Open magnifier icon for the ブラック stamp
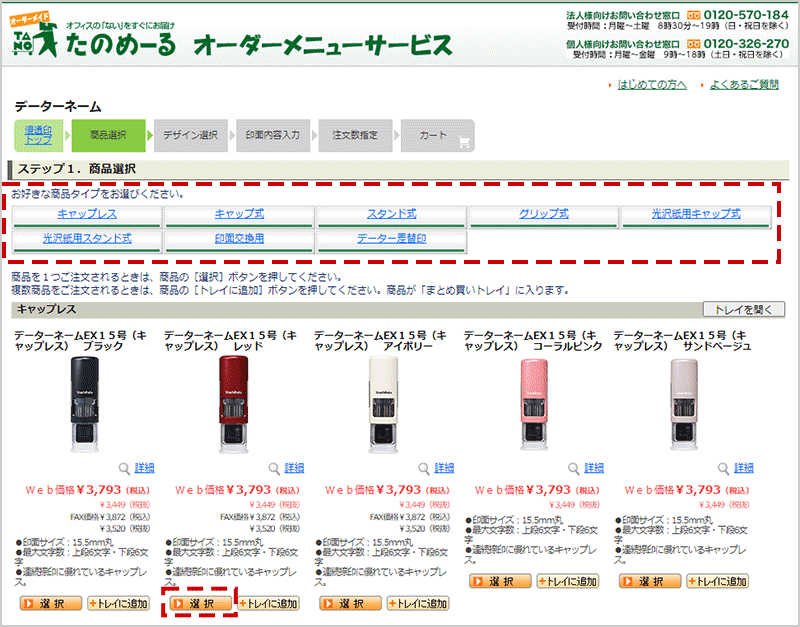 click(x=124, y=468)
